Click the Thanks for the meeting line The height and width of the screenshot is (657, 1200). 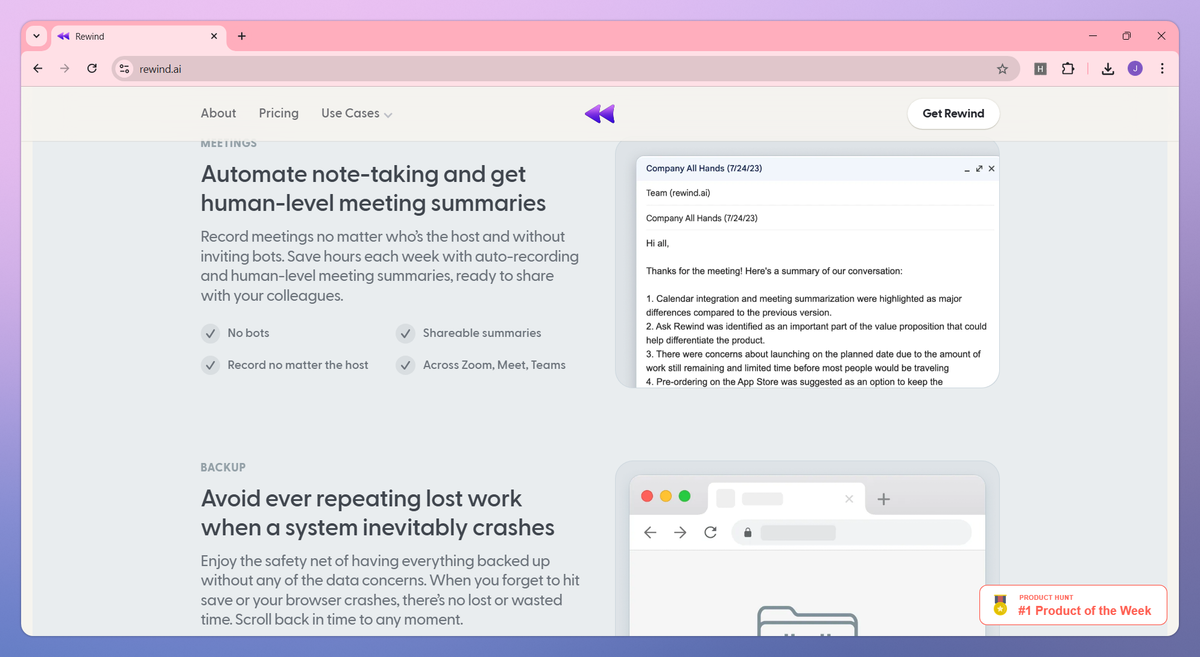774,271
